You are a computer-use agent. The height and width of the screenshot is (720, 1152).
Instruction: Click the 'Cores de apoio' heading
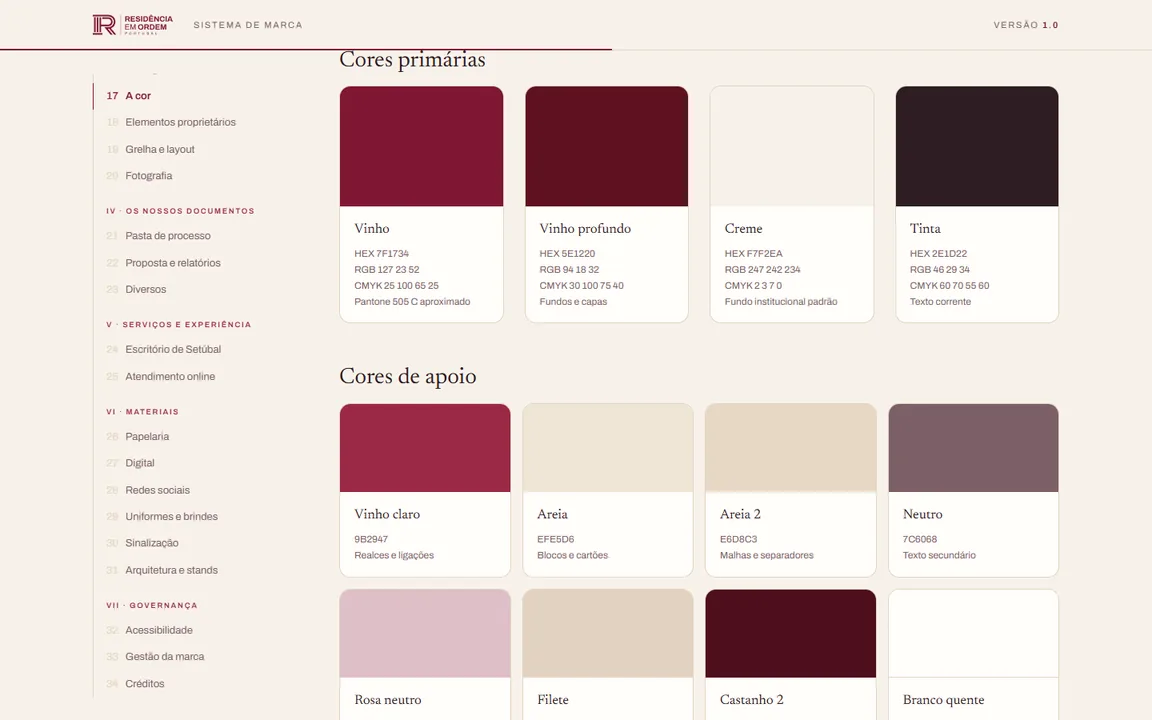pos(408,376)
